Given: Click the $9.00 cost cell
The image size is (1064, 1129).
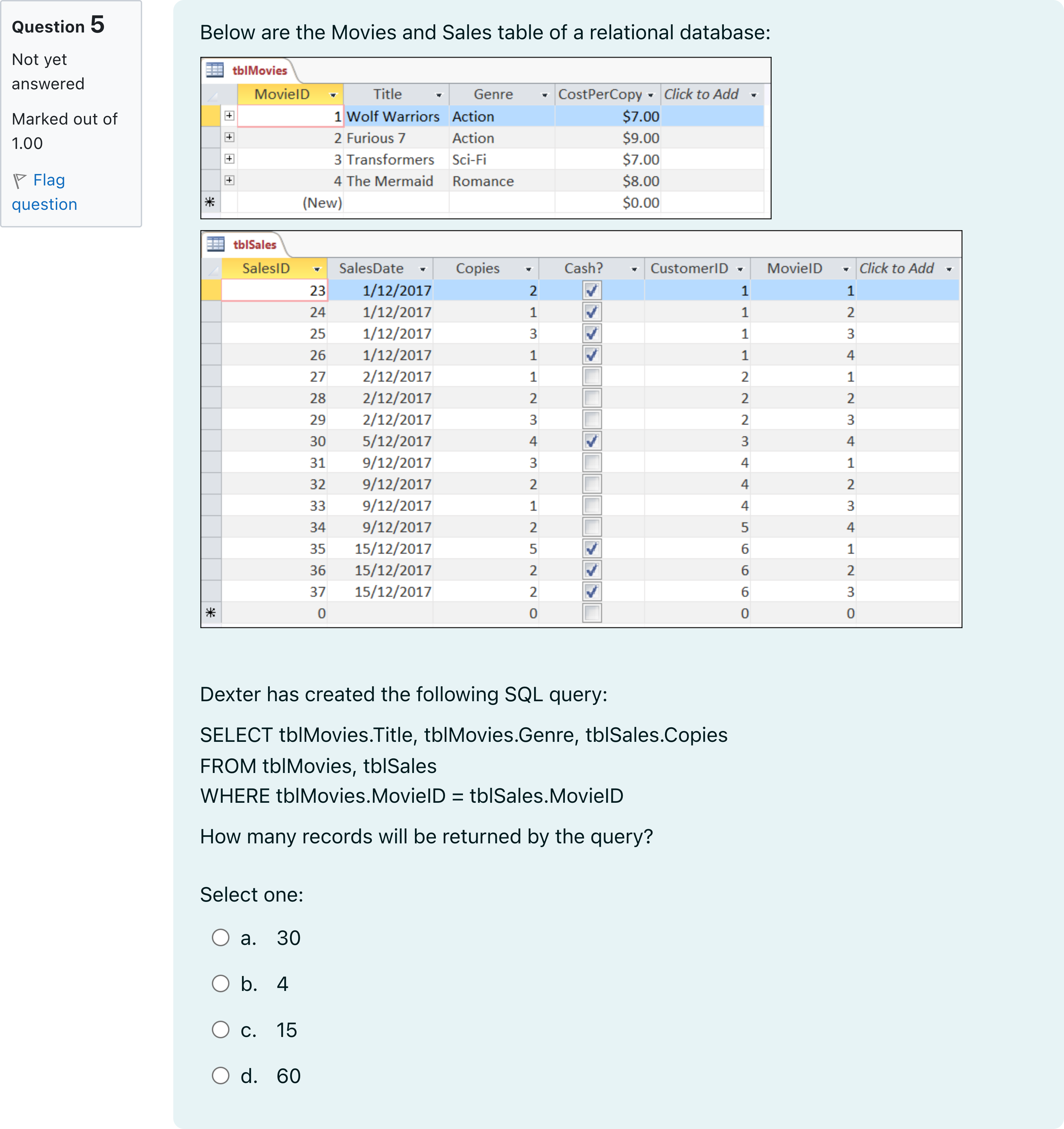Looking at the screenshot, I should (608, 138).
